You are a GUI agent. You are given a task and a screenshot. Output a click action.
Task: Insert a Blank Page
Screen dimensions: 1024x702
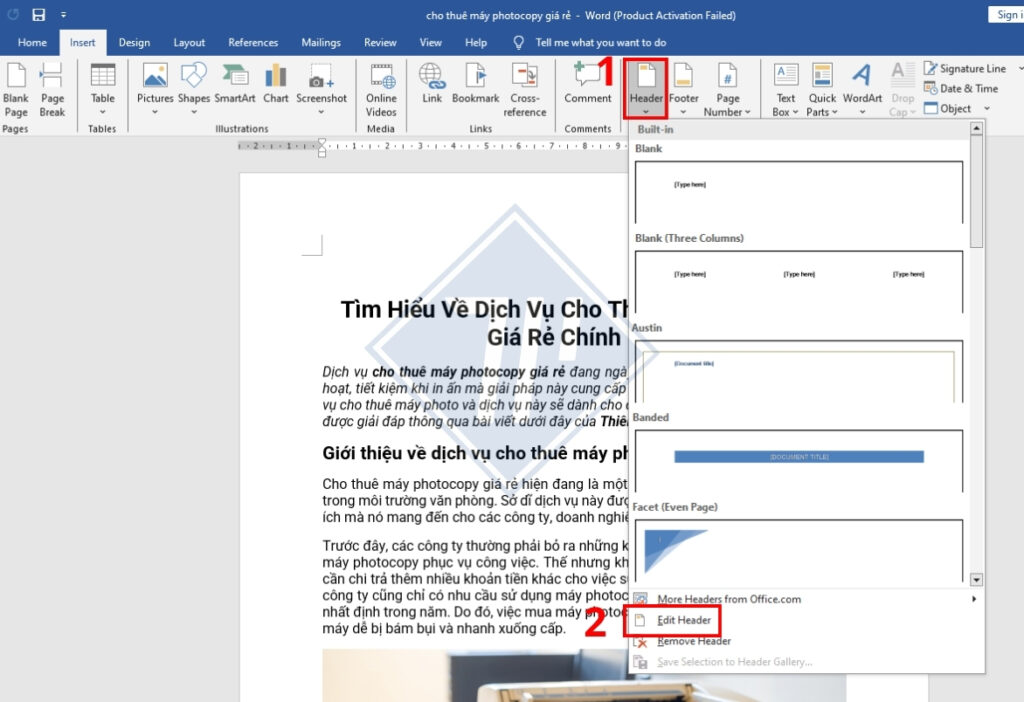click(16, 90)
